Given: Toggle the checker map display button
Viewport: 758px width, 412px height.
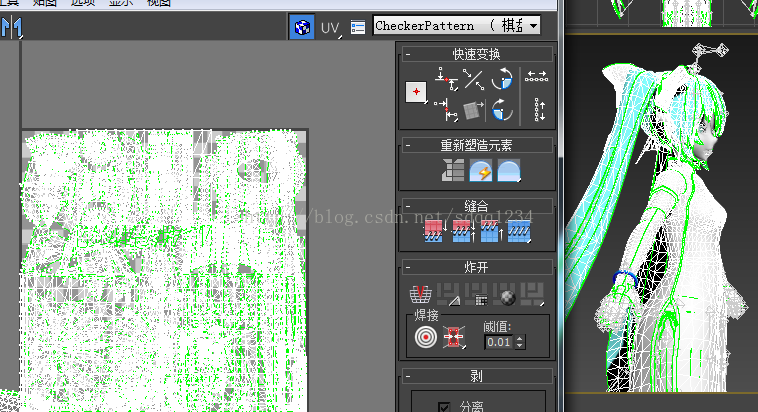Looking at the screenshot, I should tap(302, 27).
